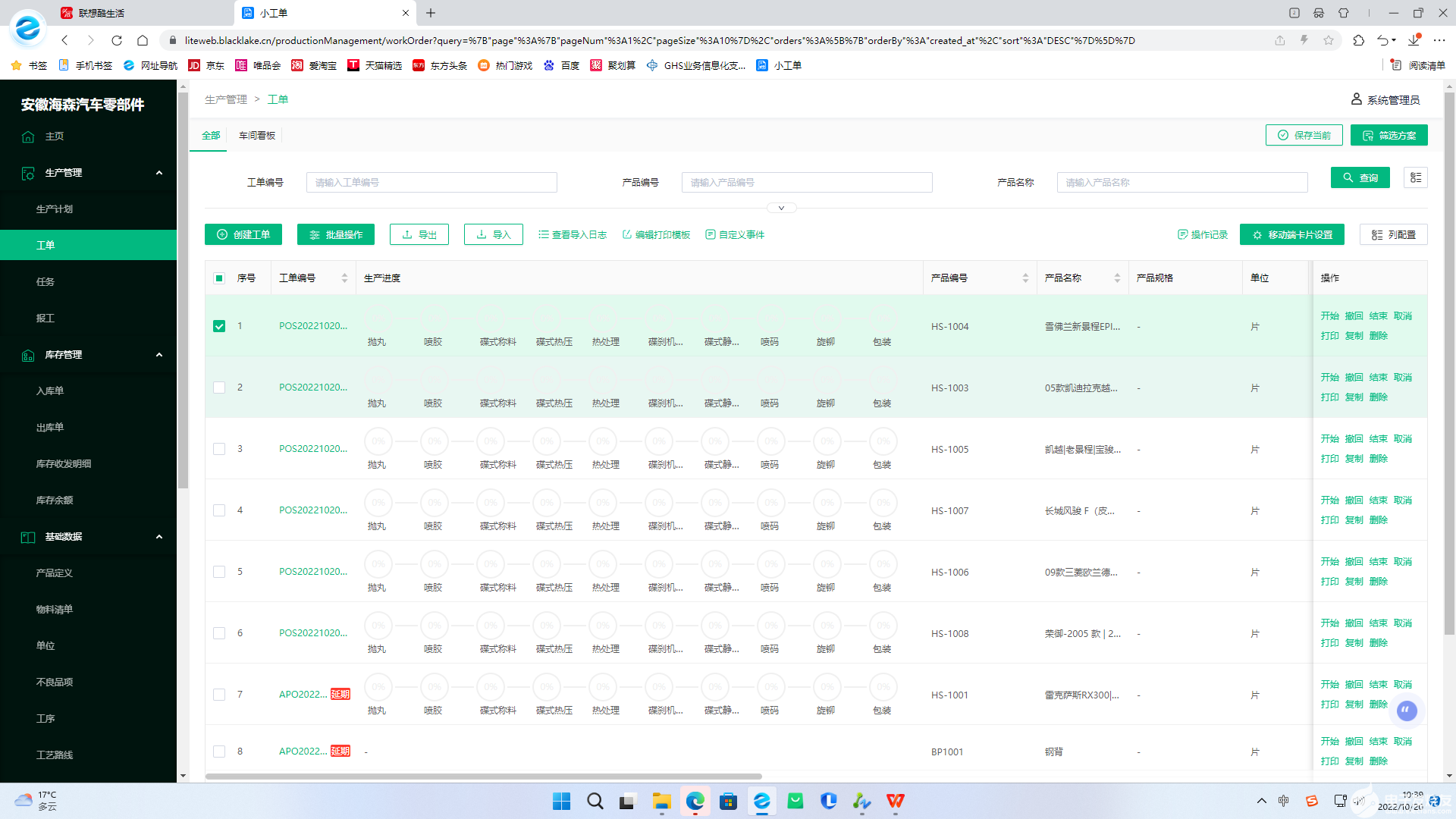Open 阅读清单 reading list

click(1418, 65)
